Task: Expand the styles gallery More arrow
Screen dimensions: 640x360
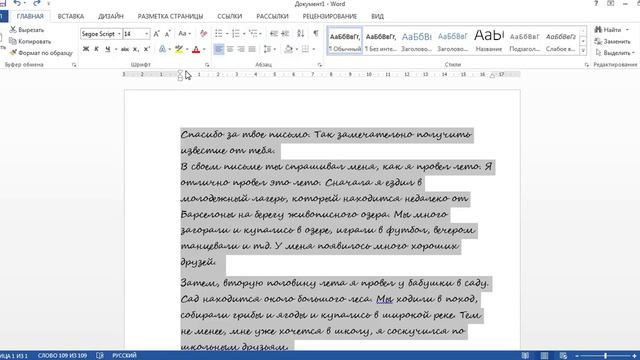Action: tap(583, 51)
